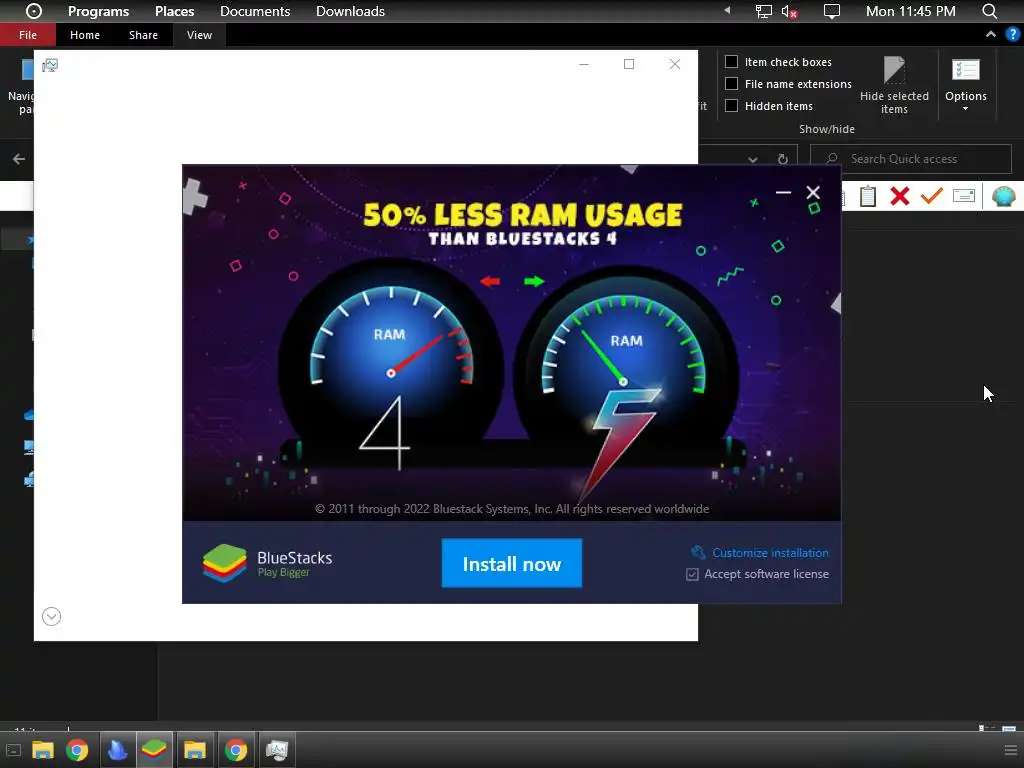
Task: Open the monitor graph app in taskbar
Action: click(x=276, y=750)
